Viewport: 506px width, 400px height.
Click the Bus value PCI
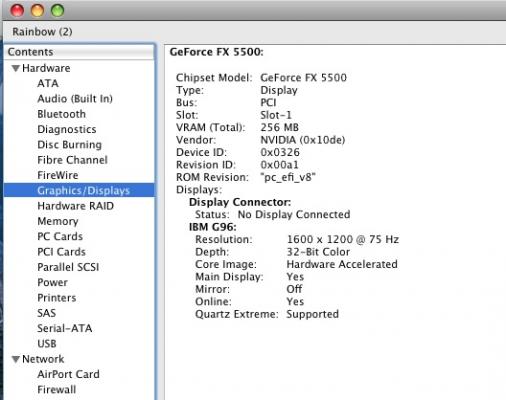coord(268,103)
